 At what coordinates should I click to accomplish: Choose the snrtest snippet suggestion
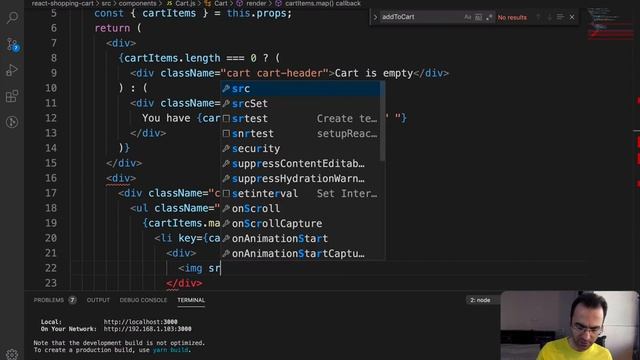(300, 133)
